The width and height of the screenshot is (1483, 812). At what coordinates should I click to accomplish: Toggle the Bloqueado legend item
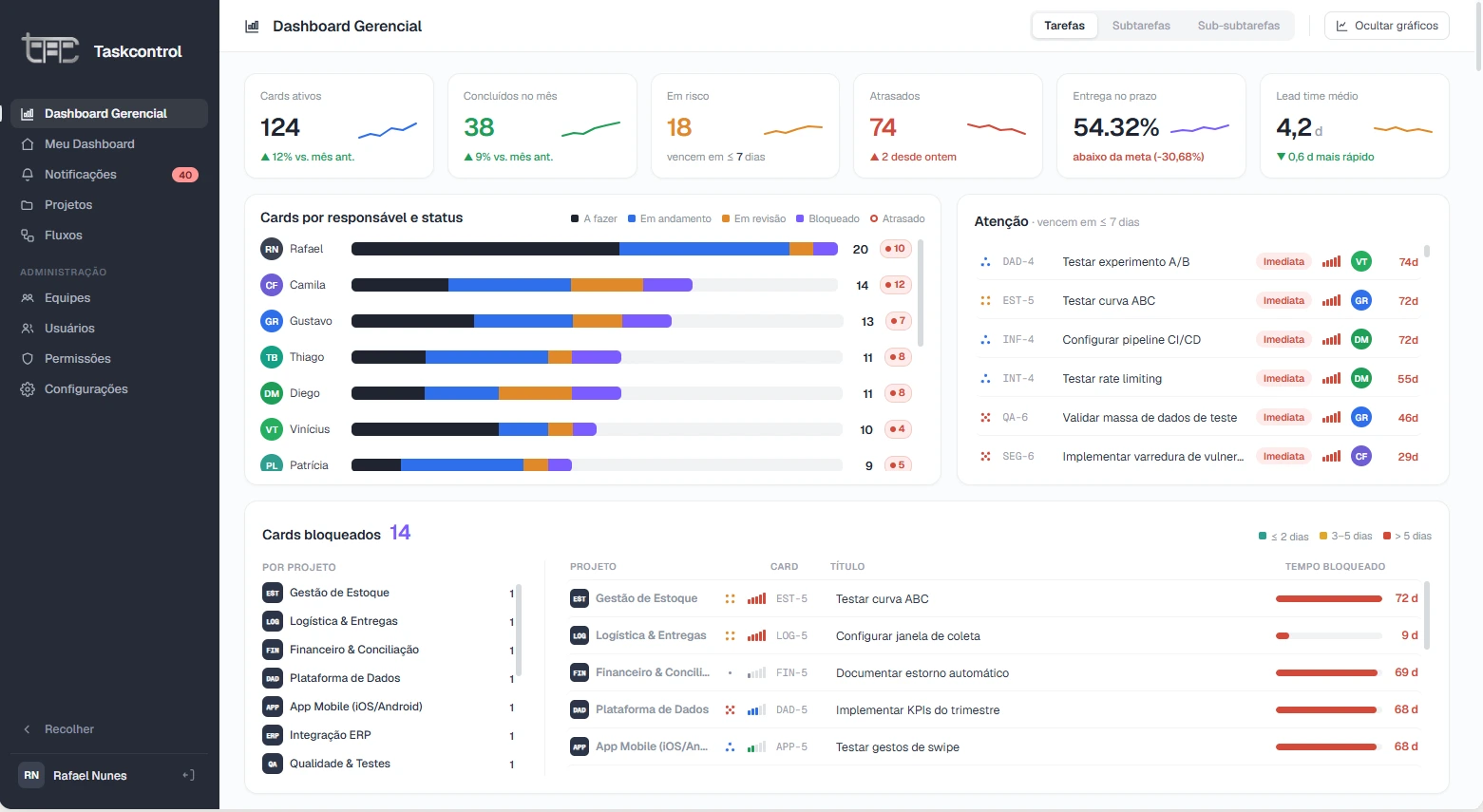(827, 218)
